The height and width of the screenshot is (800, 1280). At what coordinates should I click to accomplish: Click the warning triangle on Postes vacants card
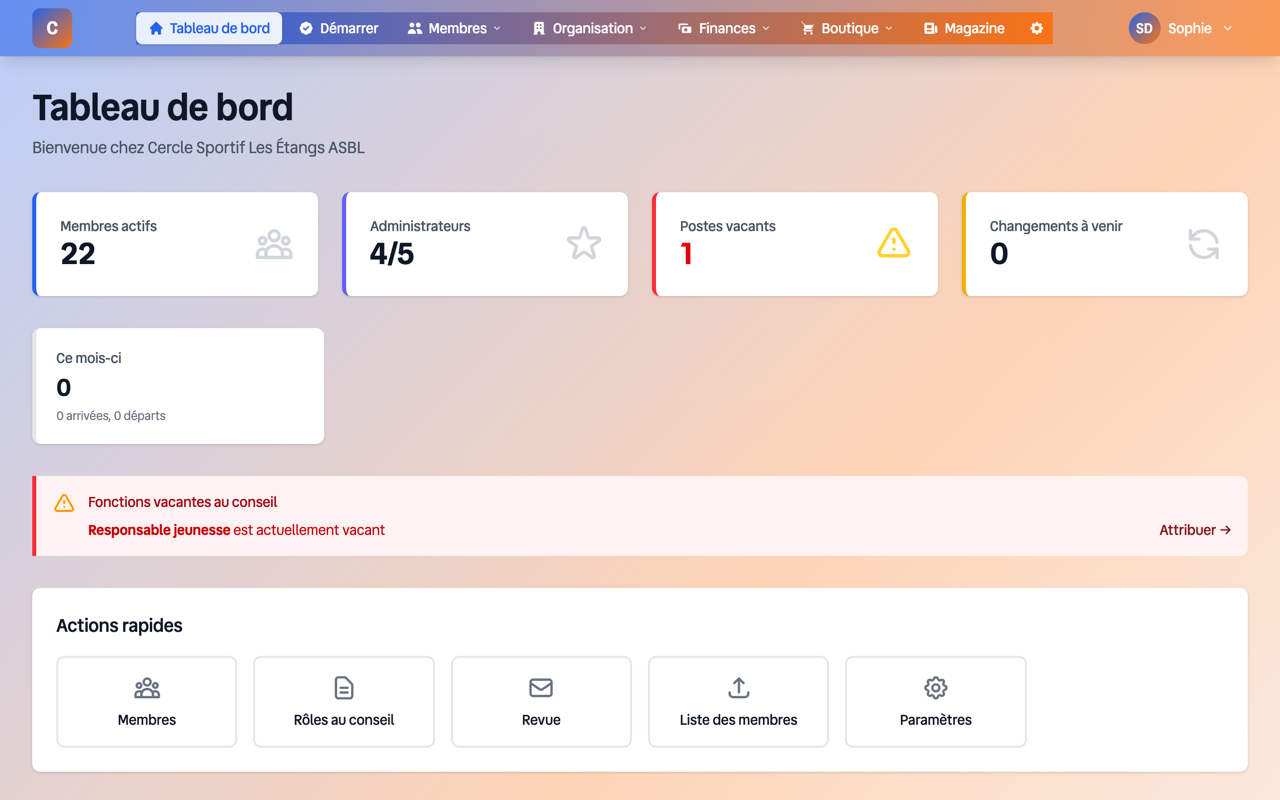point(894,243)
